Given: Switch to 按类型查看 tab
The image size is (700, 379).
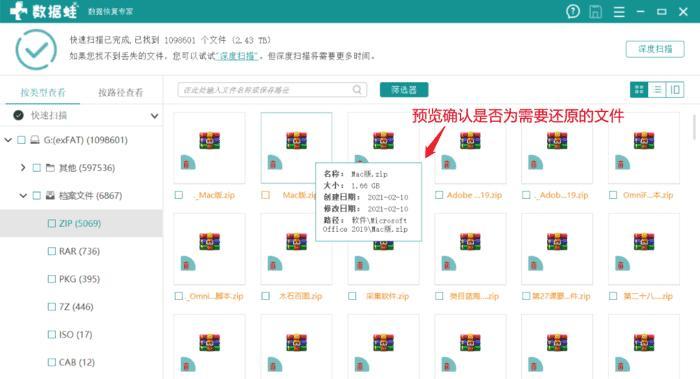Looking at the screenshot, I should (43, 92).
